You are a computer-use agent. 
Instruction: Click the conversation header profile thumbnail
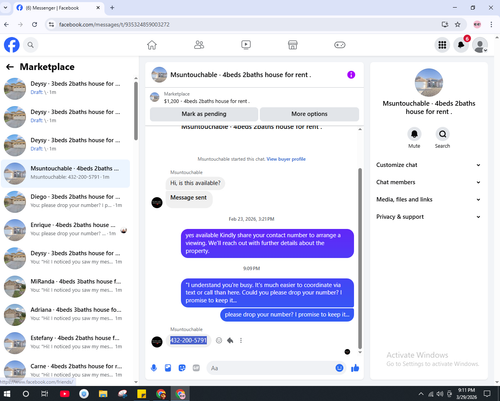pyautogui.click(x=159, y=75)
